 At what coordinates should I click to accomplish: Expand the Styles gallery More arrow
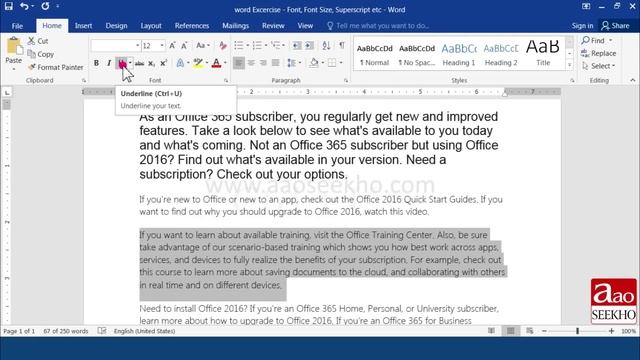pyautogui.click(x=569, y=65)
